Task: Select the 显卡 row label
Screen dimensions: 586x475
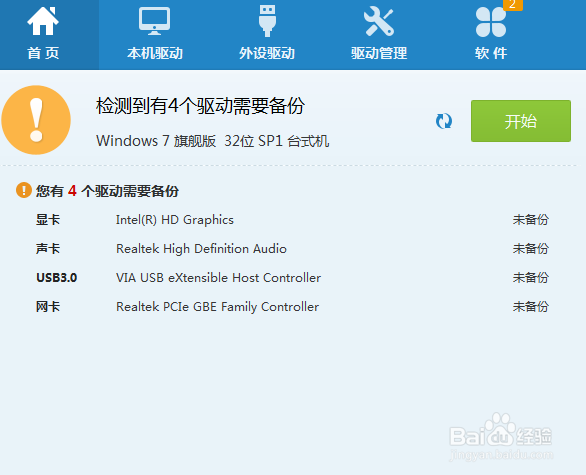Action: (x=48, y=220)
